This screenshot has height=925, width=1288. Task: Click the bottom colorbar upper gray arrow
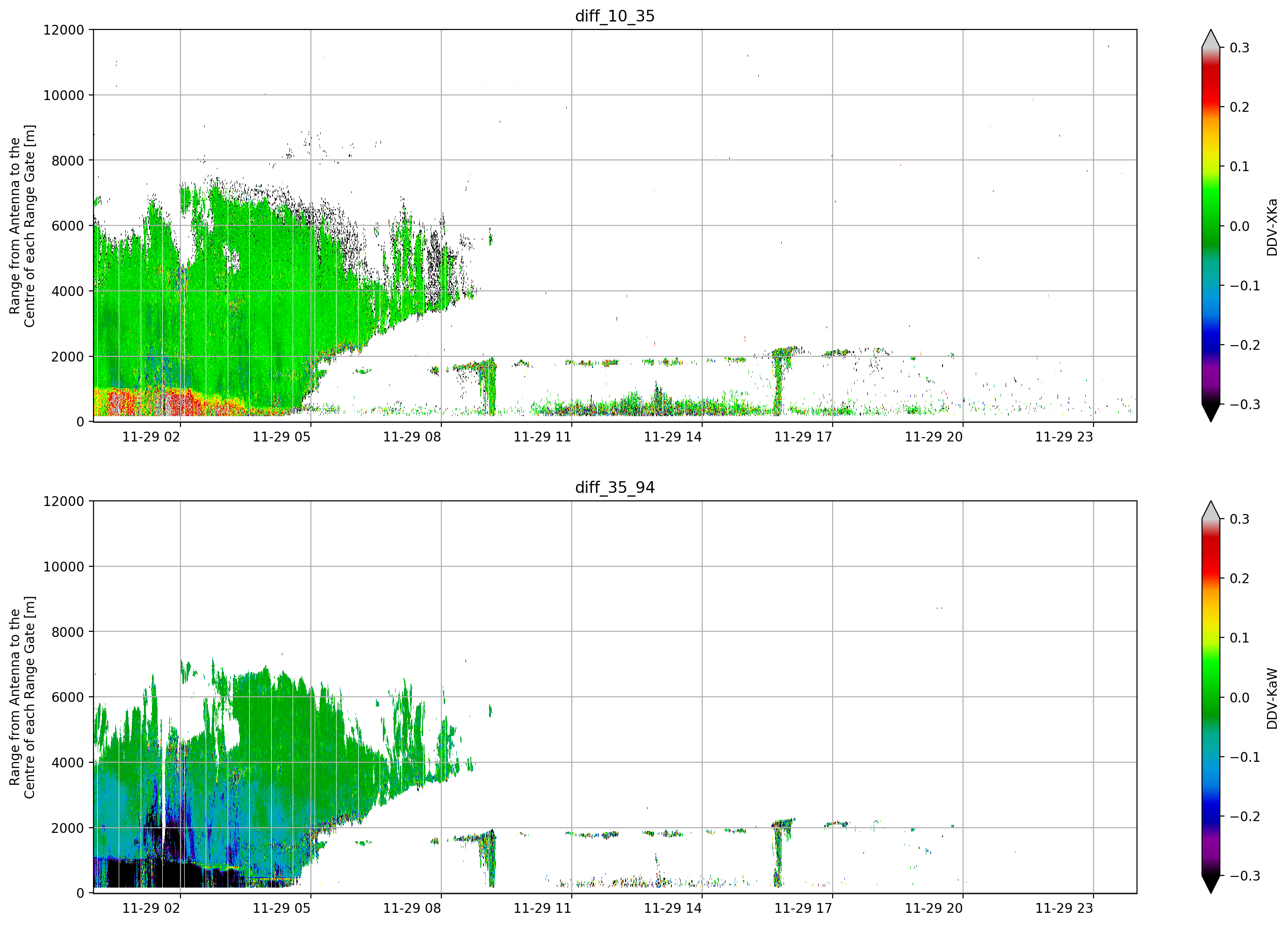coord(1211,510)
